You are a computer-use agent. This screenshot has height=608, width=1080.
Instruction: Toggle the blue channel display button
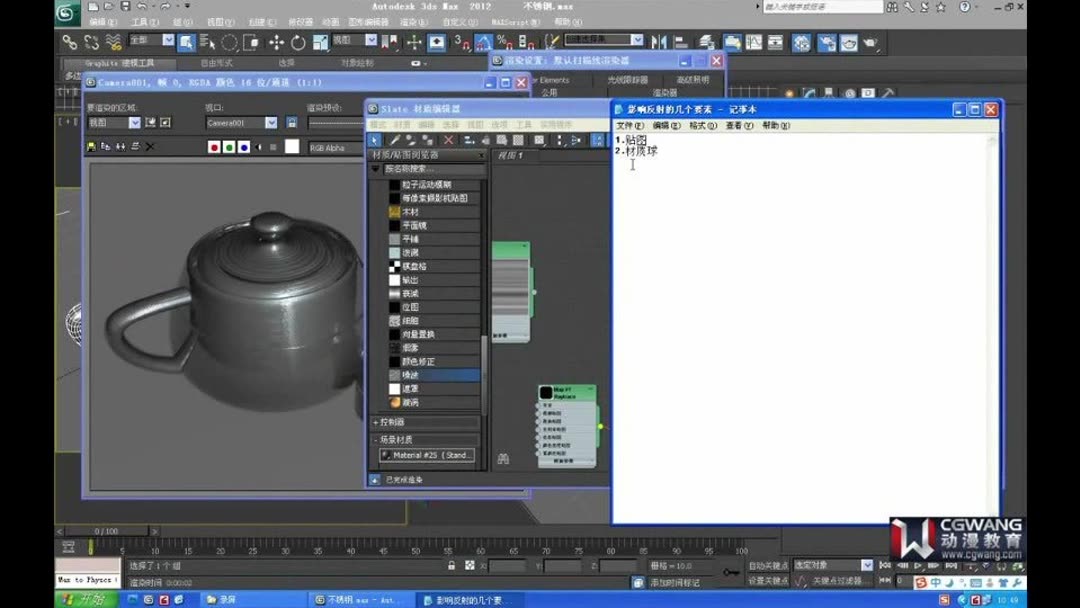pos(245,148)
